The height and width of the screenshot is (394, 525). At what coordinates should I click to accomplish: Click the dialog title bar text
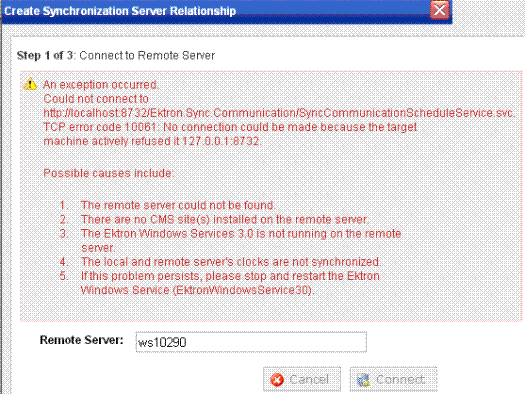coord(120,11)
